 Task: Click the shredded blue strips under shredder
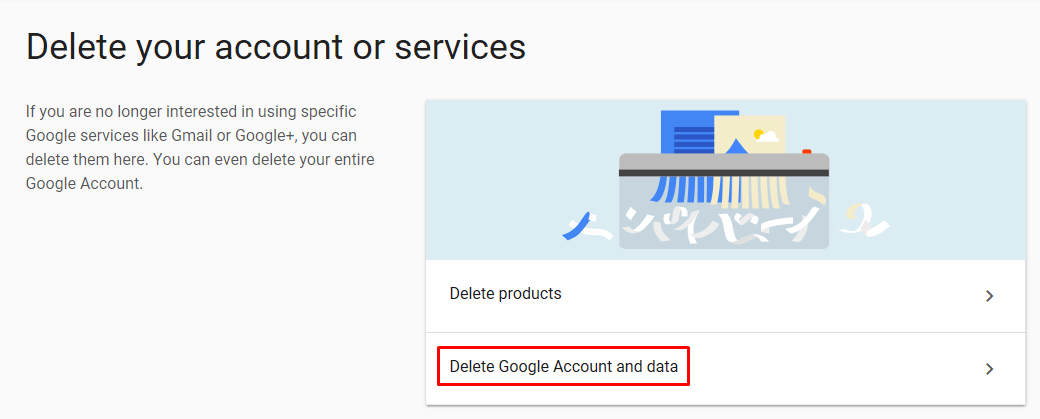coord(680,190)
